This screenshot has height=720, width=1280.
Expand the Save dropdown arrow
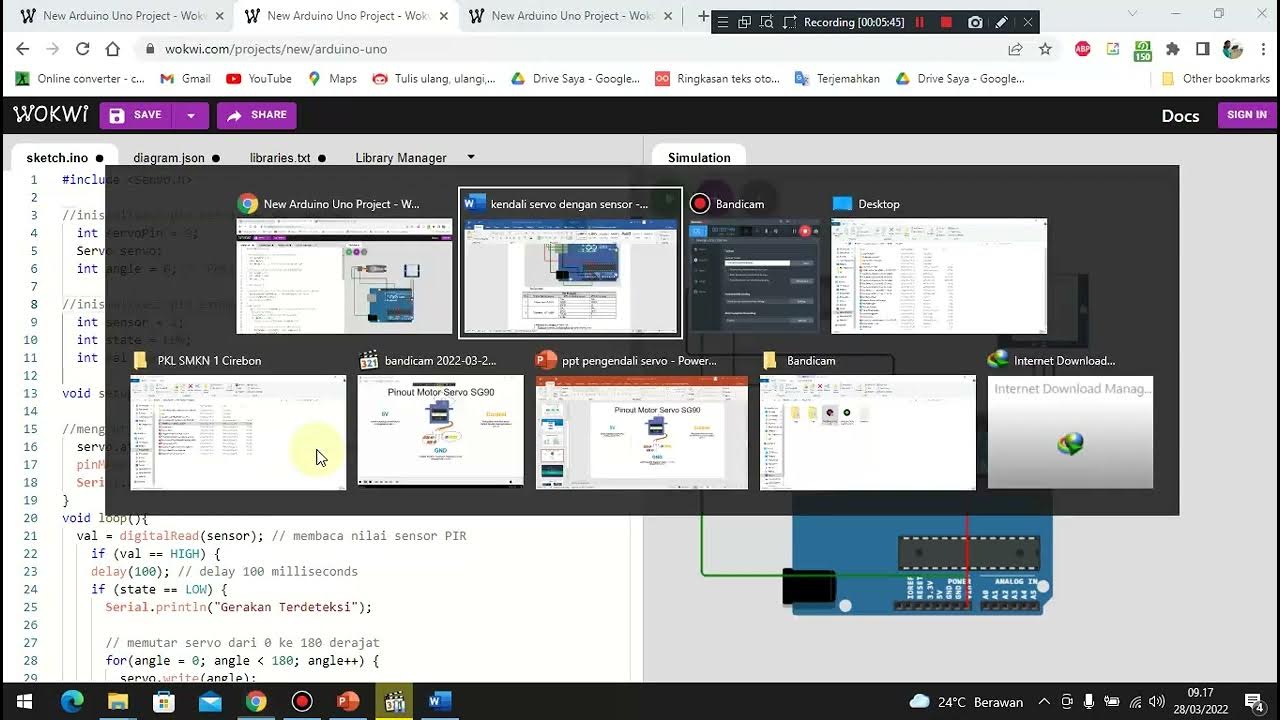tap(190, 115)
